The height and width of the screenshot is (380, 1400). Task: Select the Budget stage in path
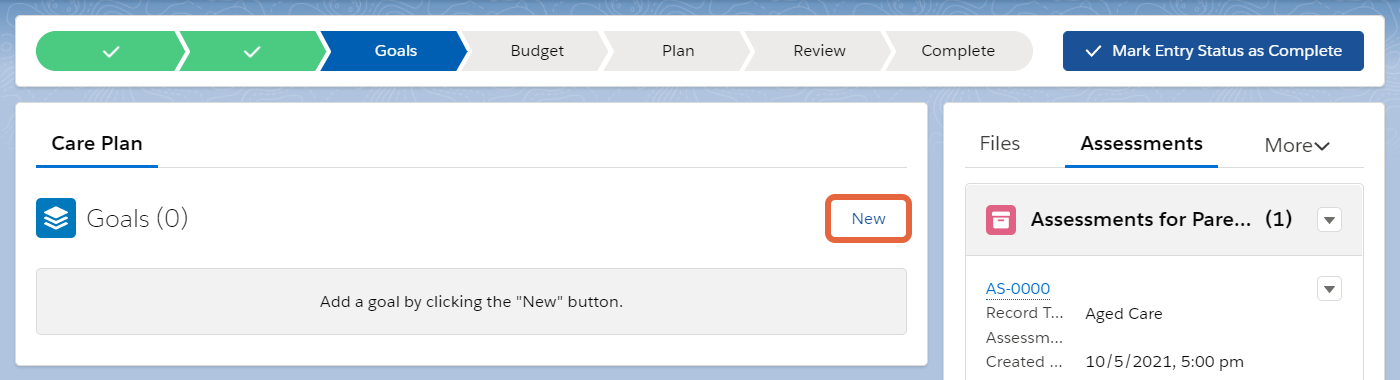coord(537,51)
